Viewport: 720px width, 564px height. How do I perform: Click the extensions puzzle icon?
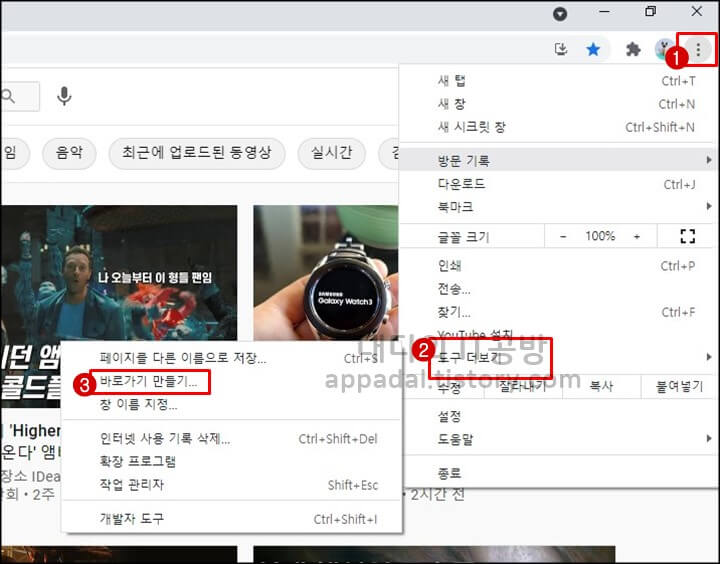[x=633, y=49]
